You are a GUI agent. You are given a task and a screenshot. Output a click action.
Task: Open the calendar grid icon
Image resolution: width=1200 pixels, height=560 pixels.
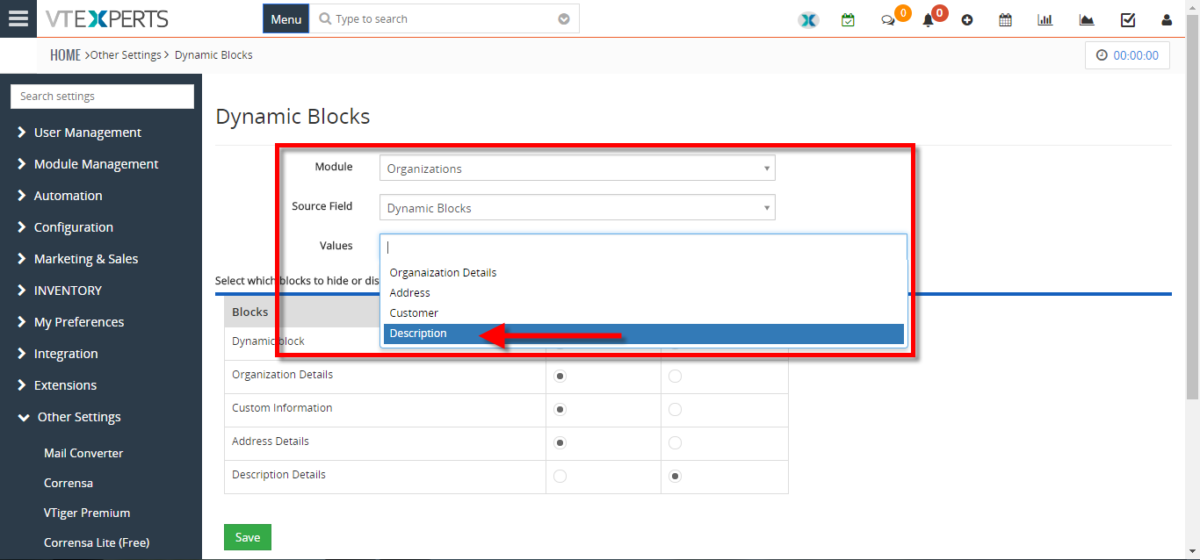coord(1006,20)
